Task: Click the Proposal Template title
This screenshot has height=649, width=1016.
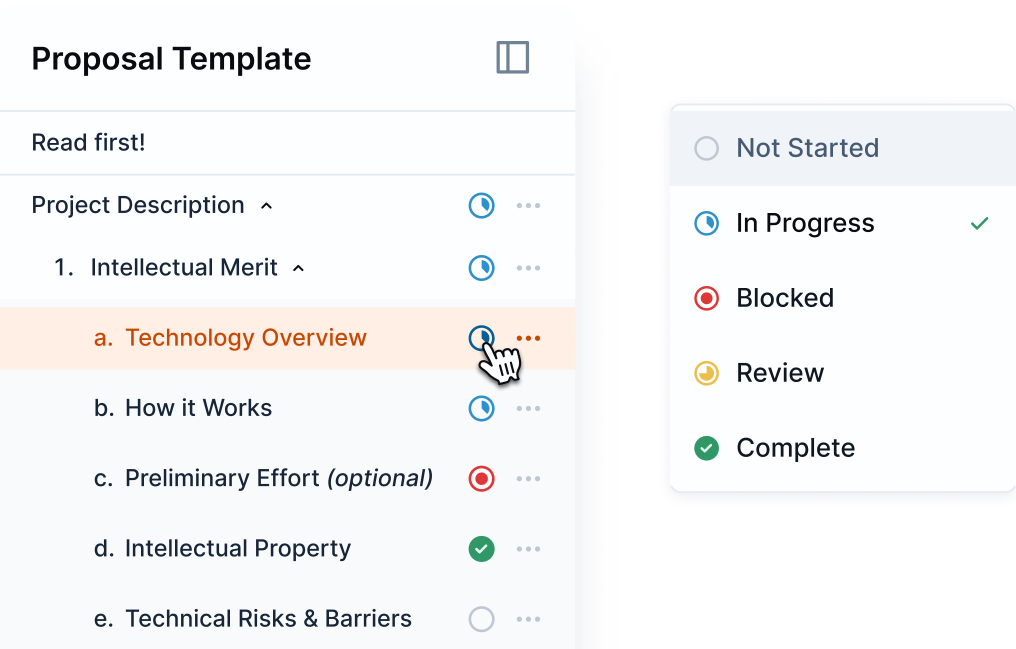Action: tap(170, 58)
